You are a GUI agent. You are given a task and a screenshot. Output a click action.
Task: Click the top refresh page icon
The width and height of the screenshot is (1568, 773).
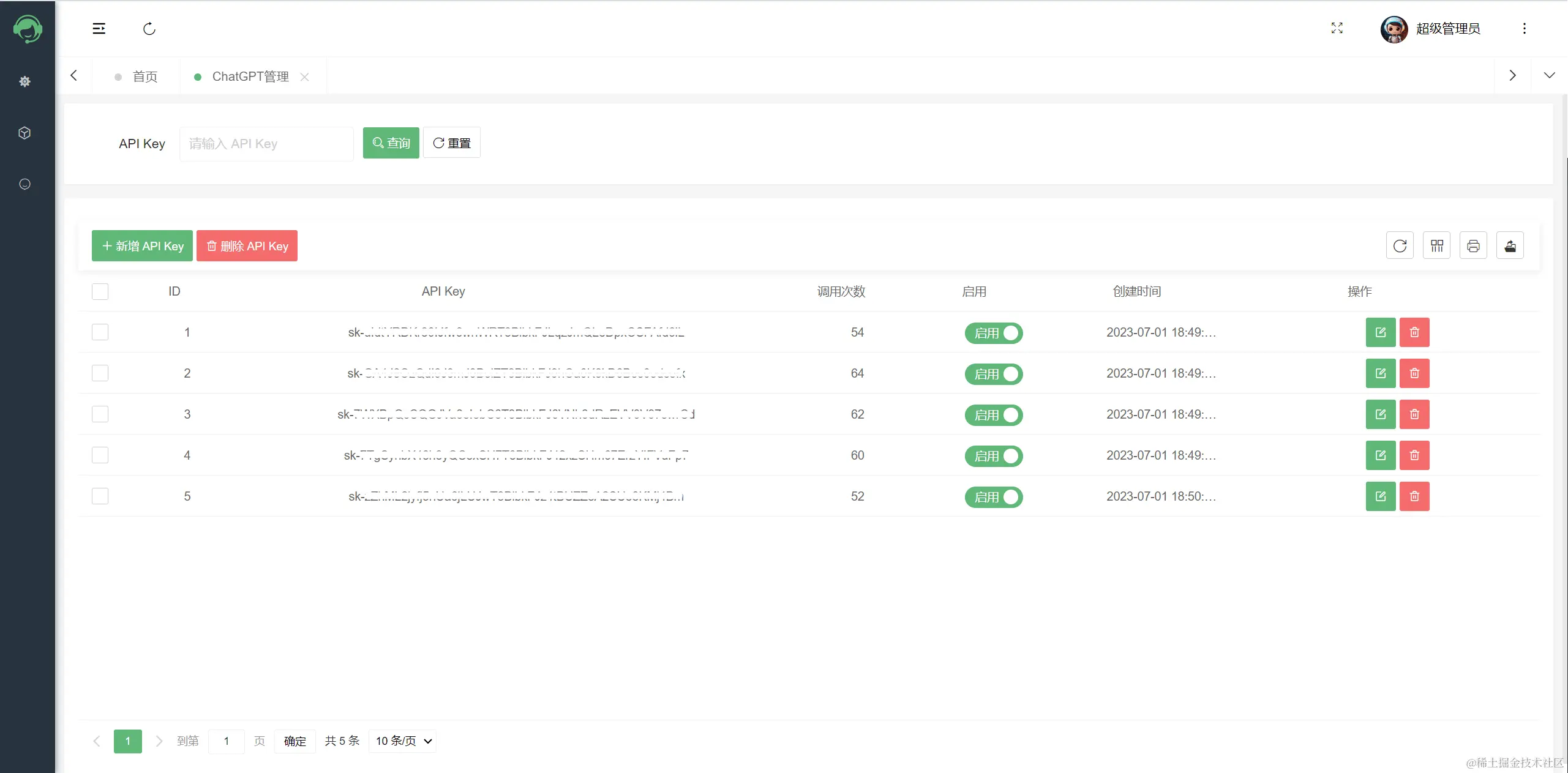(149, 29)
